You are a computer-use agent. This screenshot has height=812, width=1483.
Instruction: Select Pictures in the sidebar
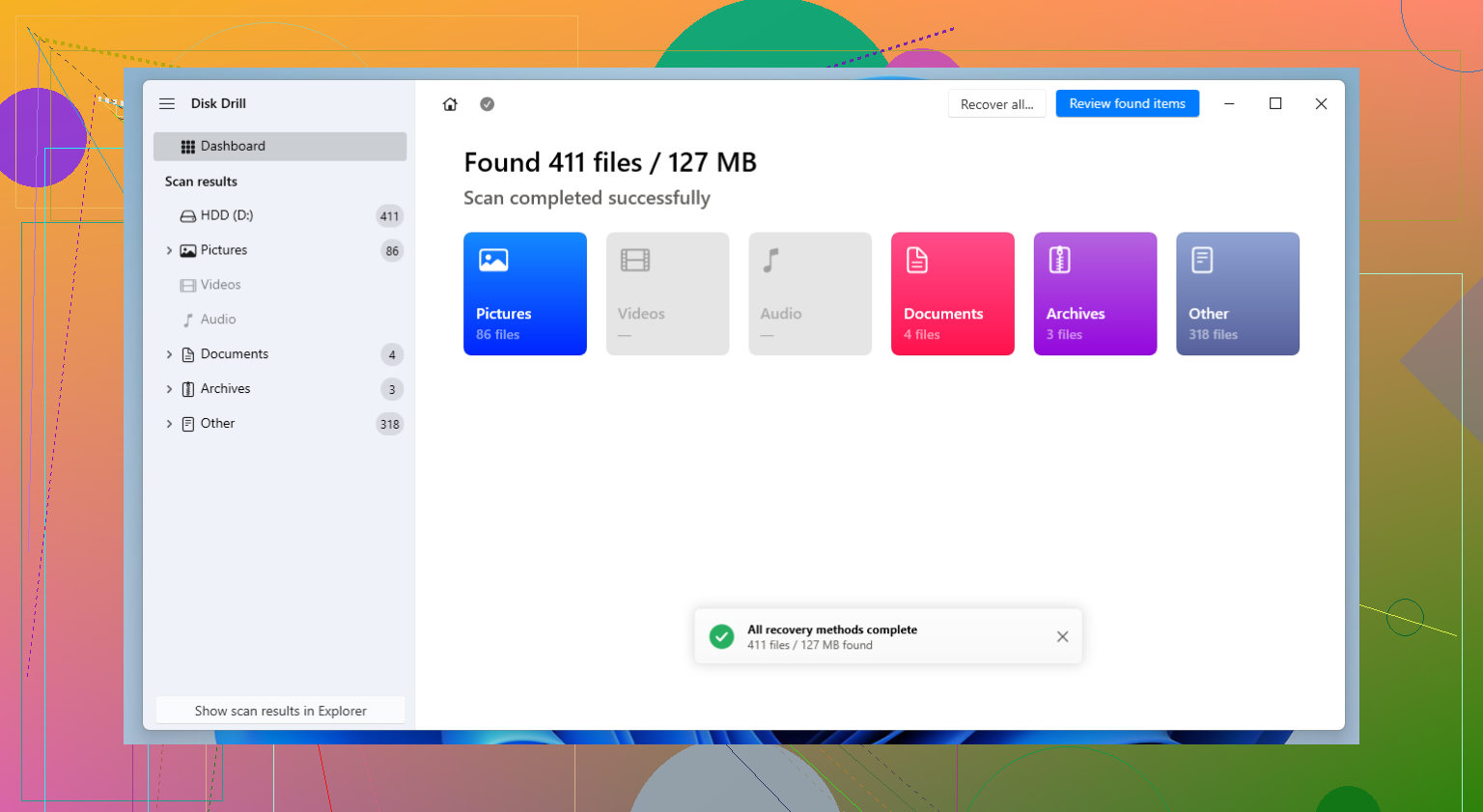(280, 250)
